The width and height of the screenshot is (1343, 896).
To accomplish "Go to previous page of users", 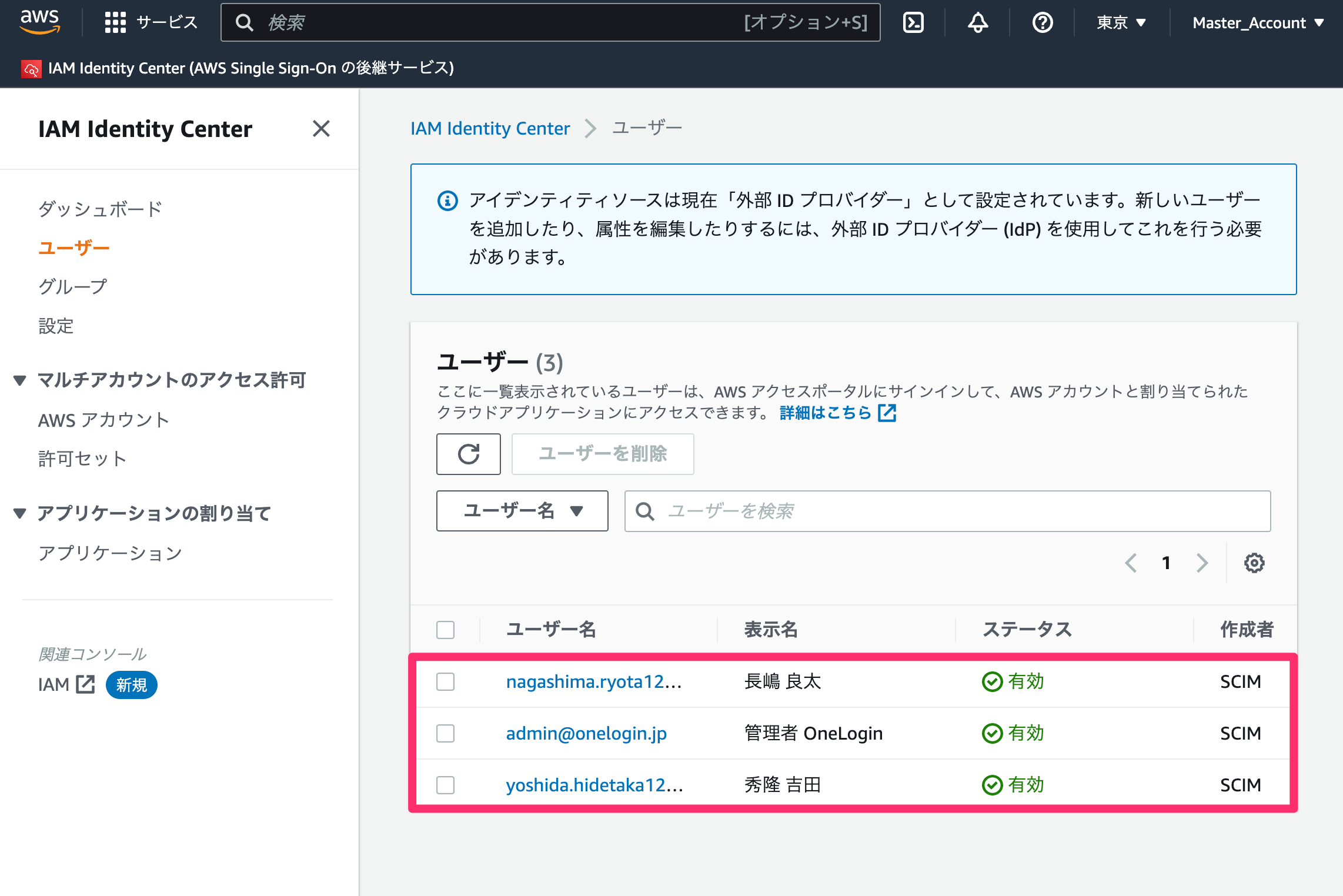I will click(1130, 563).
